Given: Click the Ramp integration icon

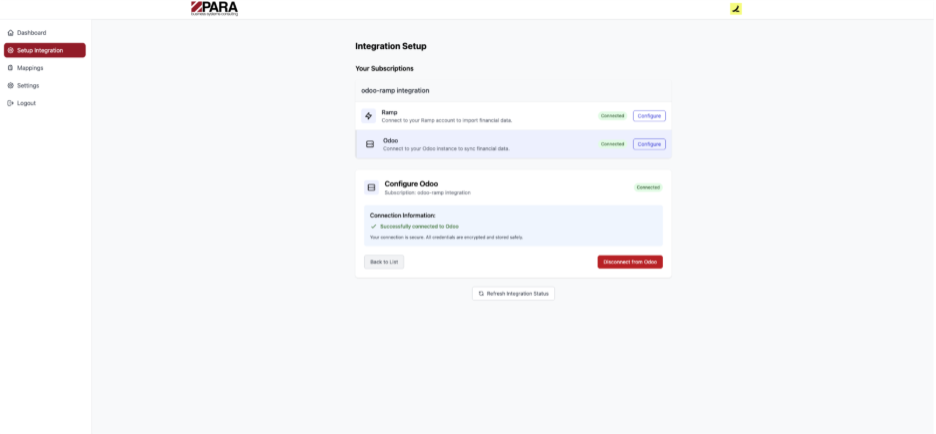Looking at the screenshot, I should (368, 116).
